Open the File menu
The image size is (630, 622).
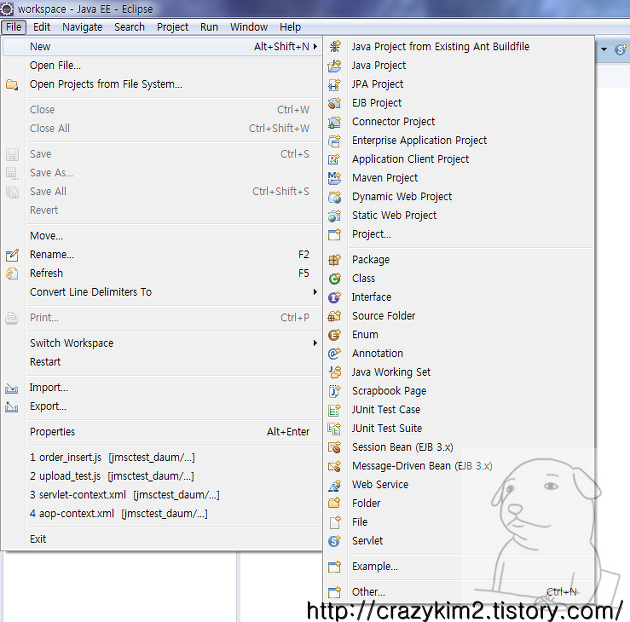(x=14, y=27)
